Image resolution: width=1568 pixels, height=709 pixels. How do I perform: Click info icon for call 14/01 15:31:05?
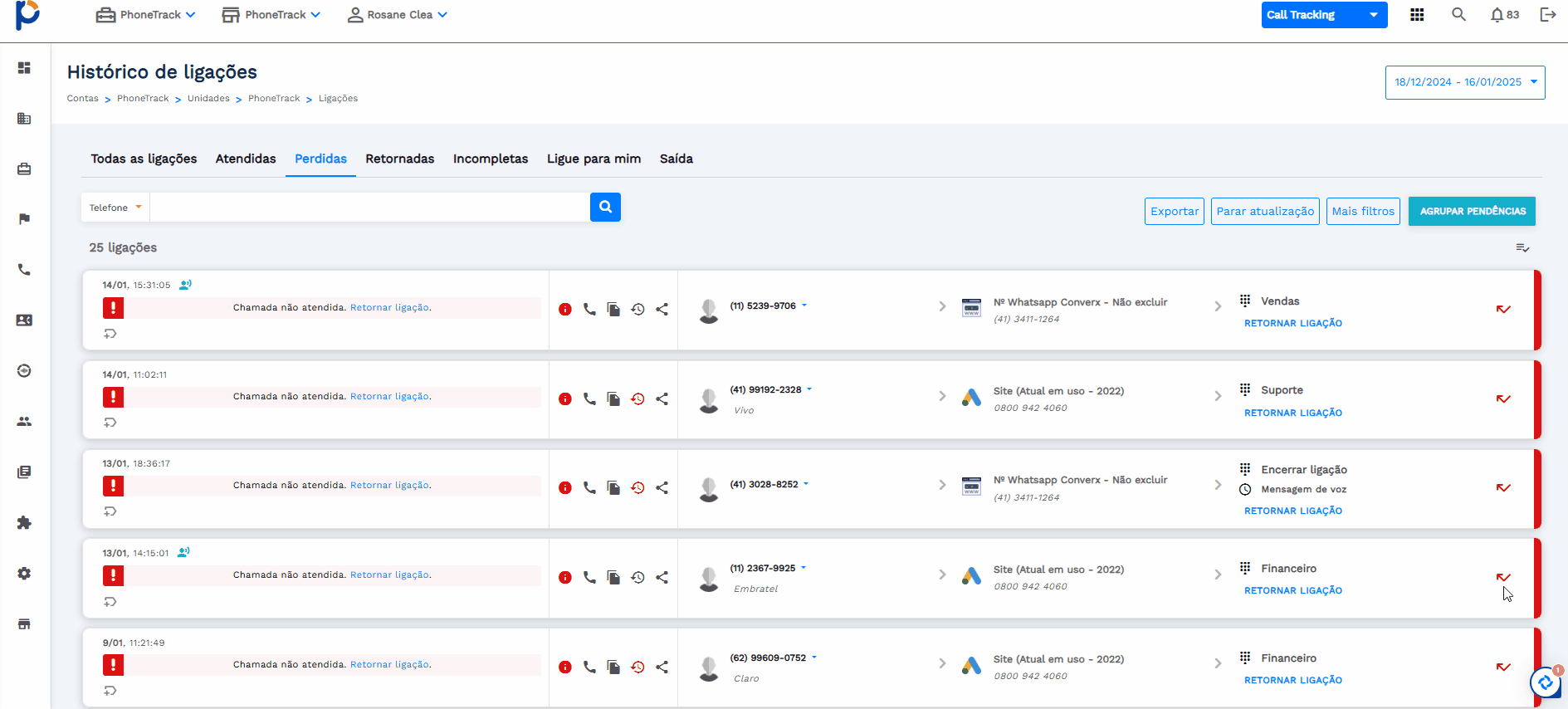click(565, 310)
